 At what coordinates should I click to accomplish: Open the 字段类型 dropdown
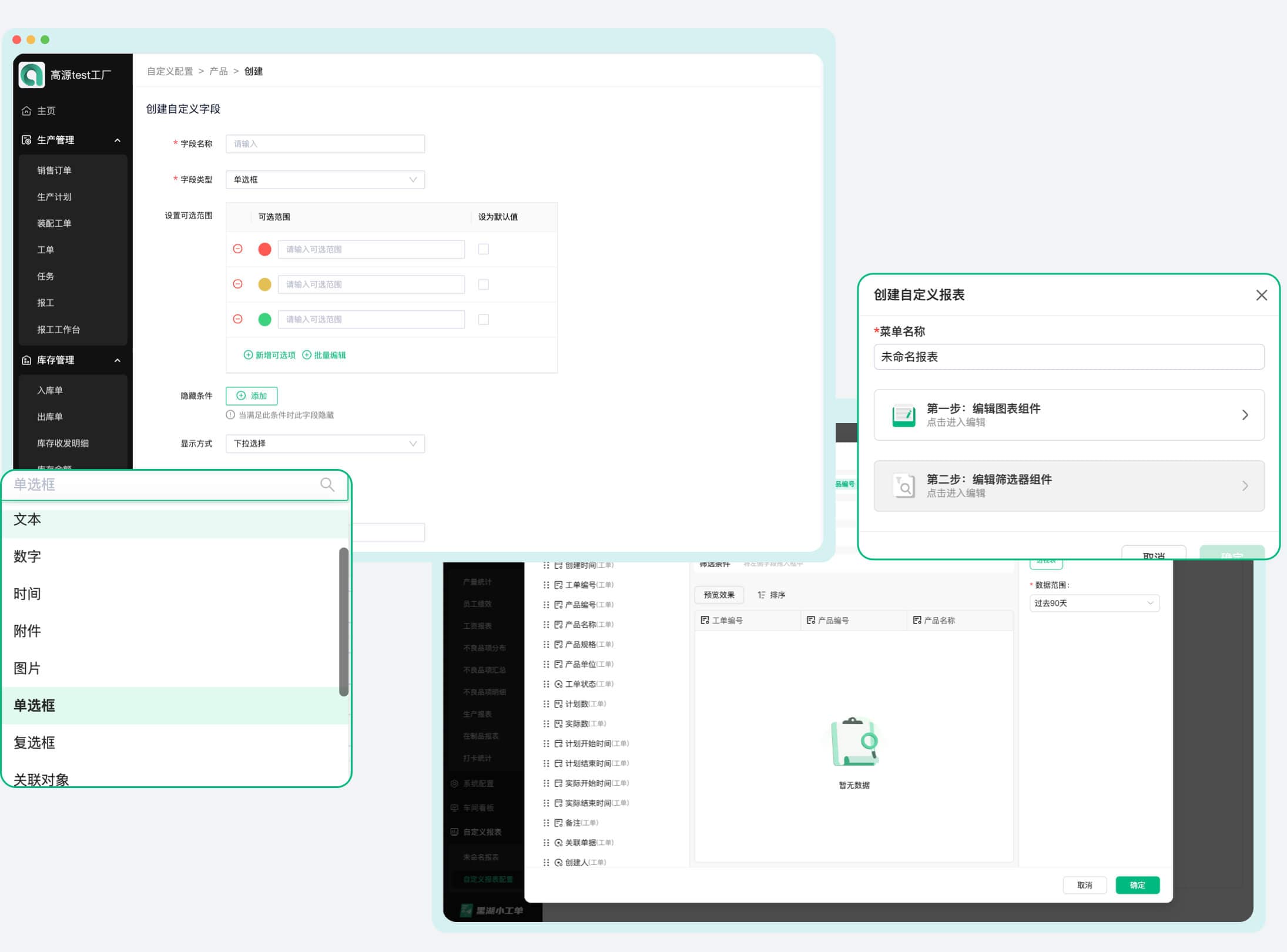[325, 180]
